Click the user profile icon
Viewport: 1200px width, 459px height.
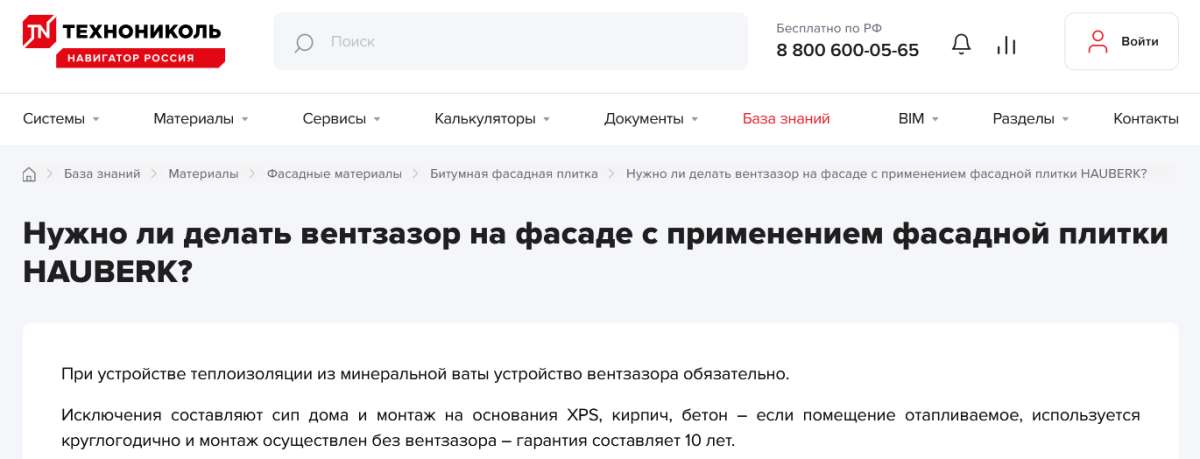pos(1098,41)
